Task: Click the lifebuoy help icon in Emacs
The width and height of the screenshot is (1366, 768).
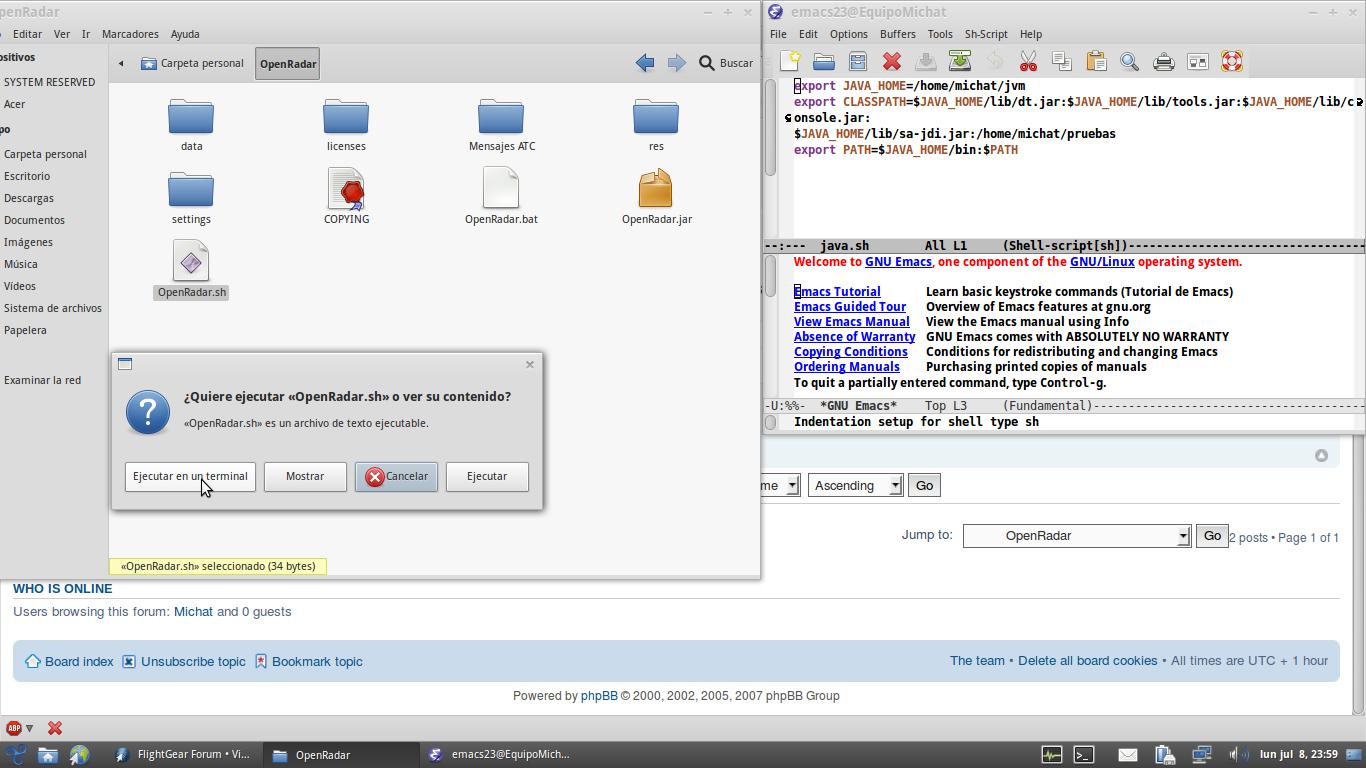Action: 1232,62
